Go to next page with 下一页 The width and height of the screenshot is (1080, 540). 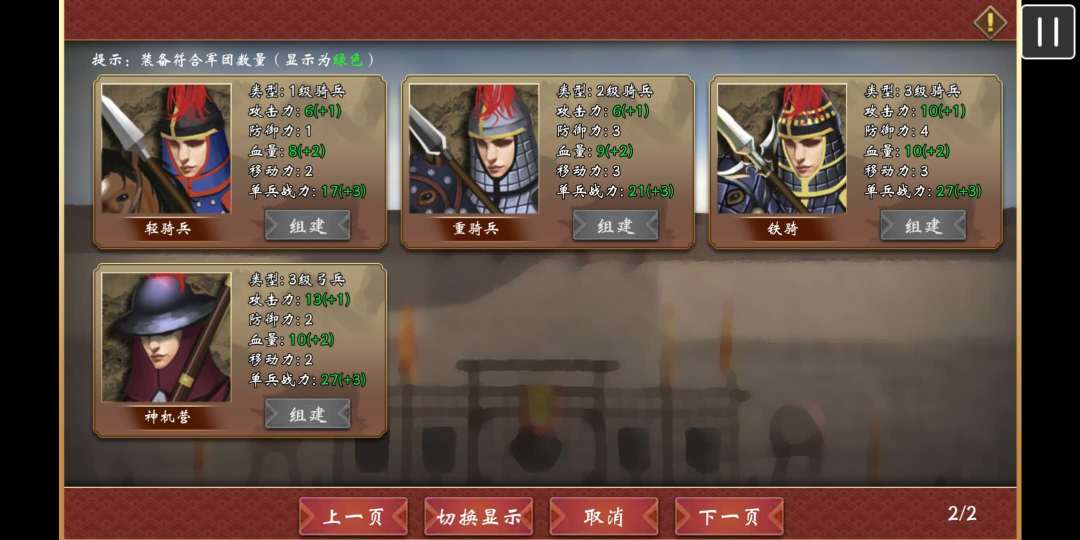coord(729,517)
